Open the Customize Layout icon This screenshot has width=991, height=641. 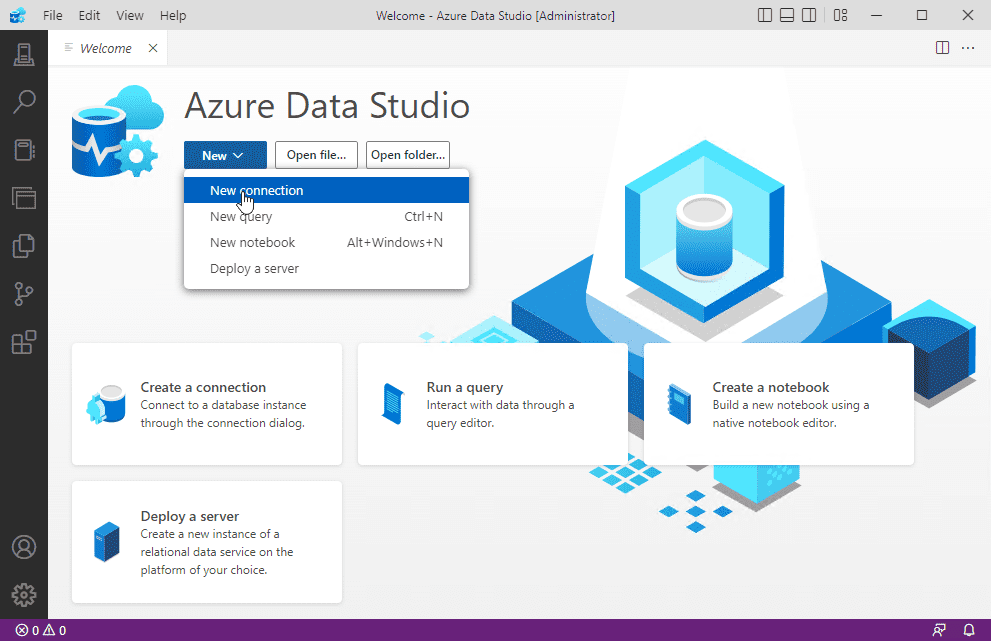[841, 15]
